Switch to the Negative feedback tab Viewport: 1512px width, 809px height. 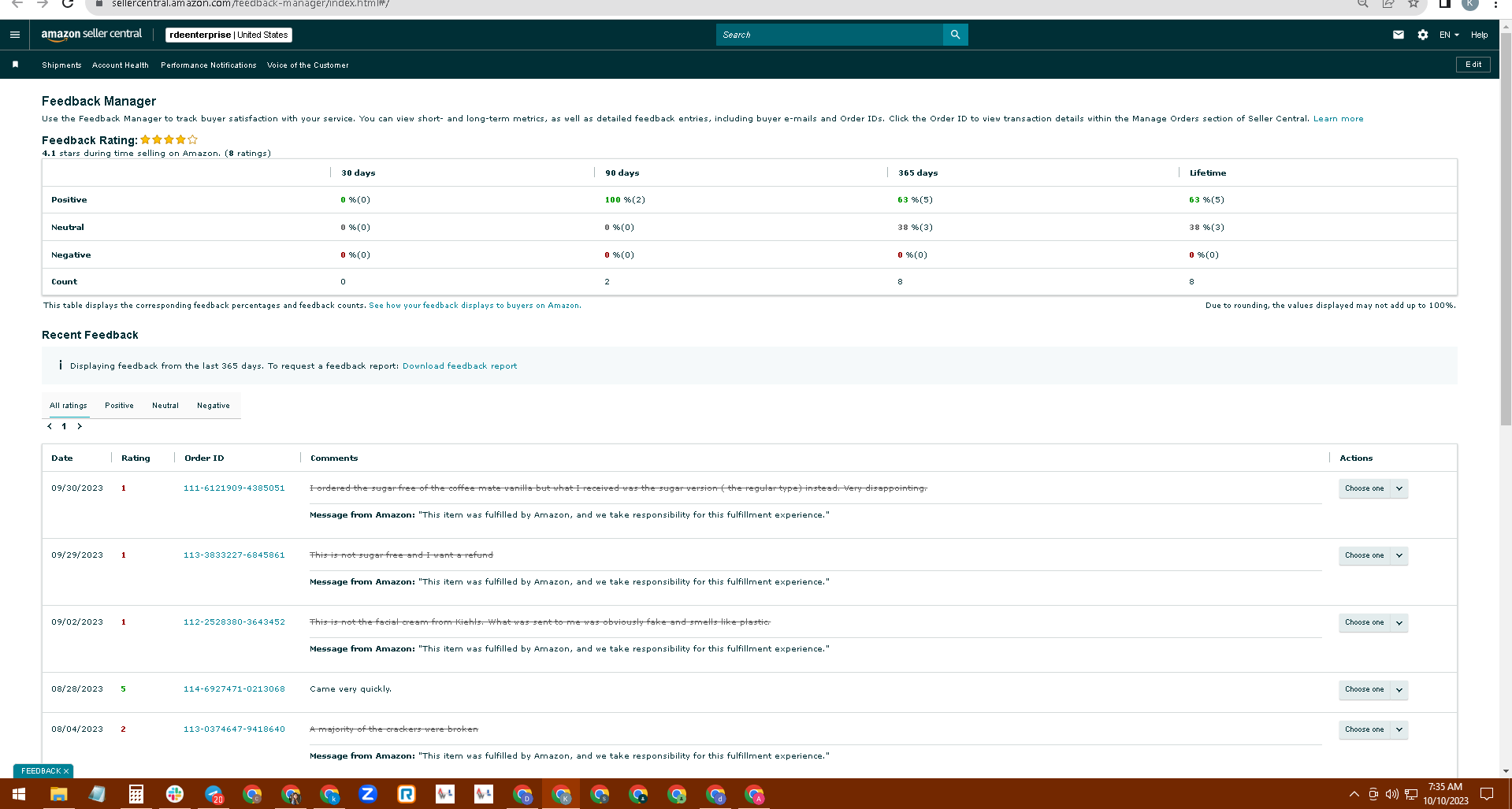[x=214, y=406]
